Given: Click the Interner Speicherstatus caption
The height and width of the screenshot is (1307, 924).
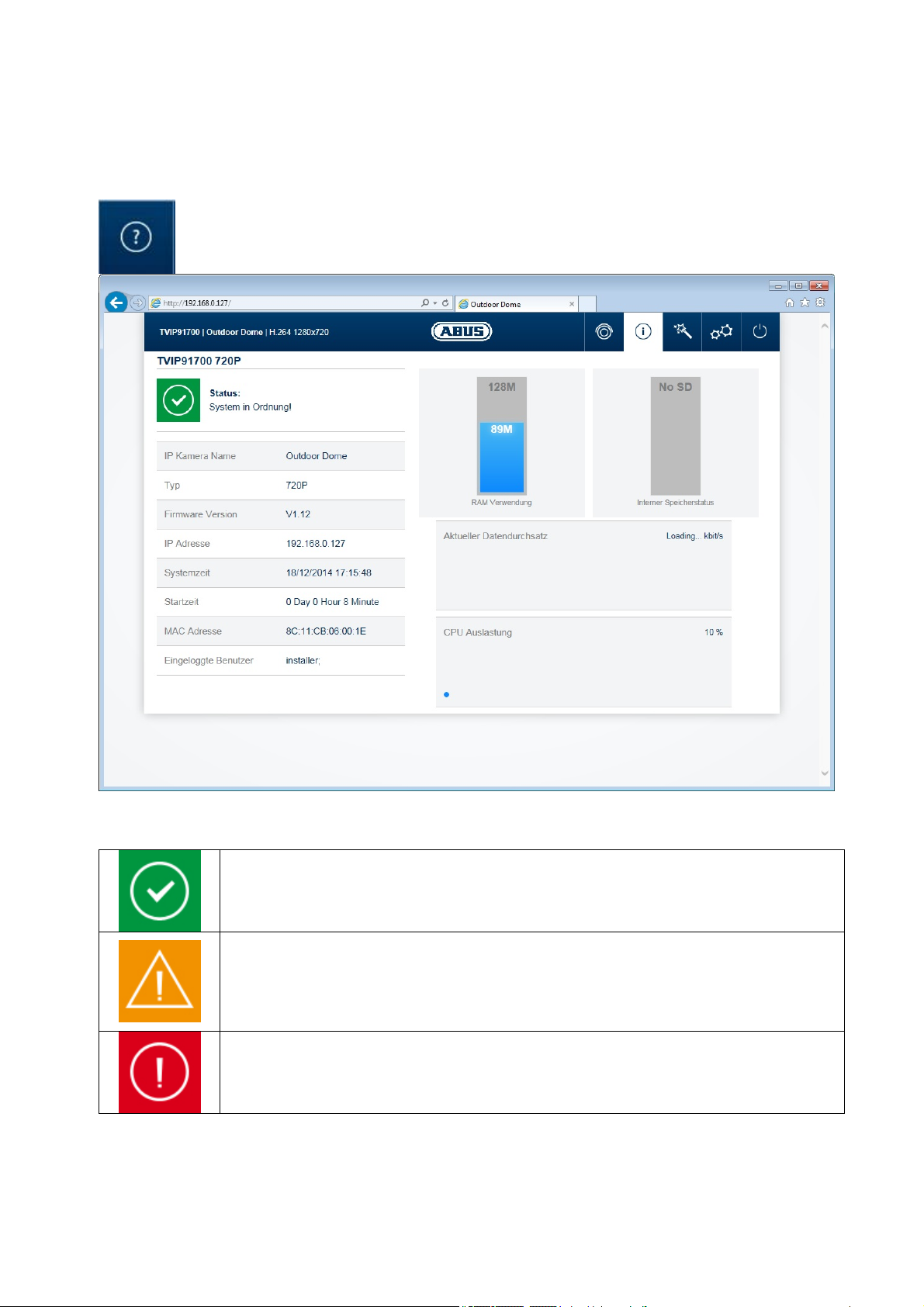Looking at the screenshot, I should pos(675,503).
